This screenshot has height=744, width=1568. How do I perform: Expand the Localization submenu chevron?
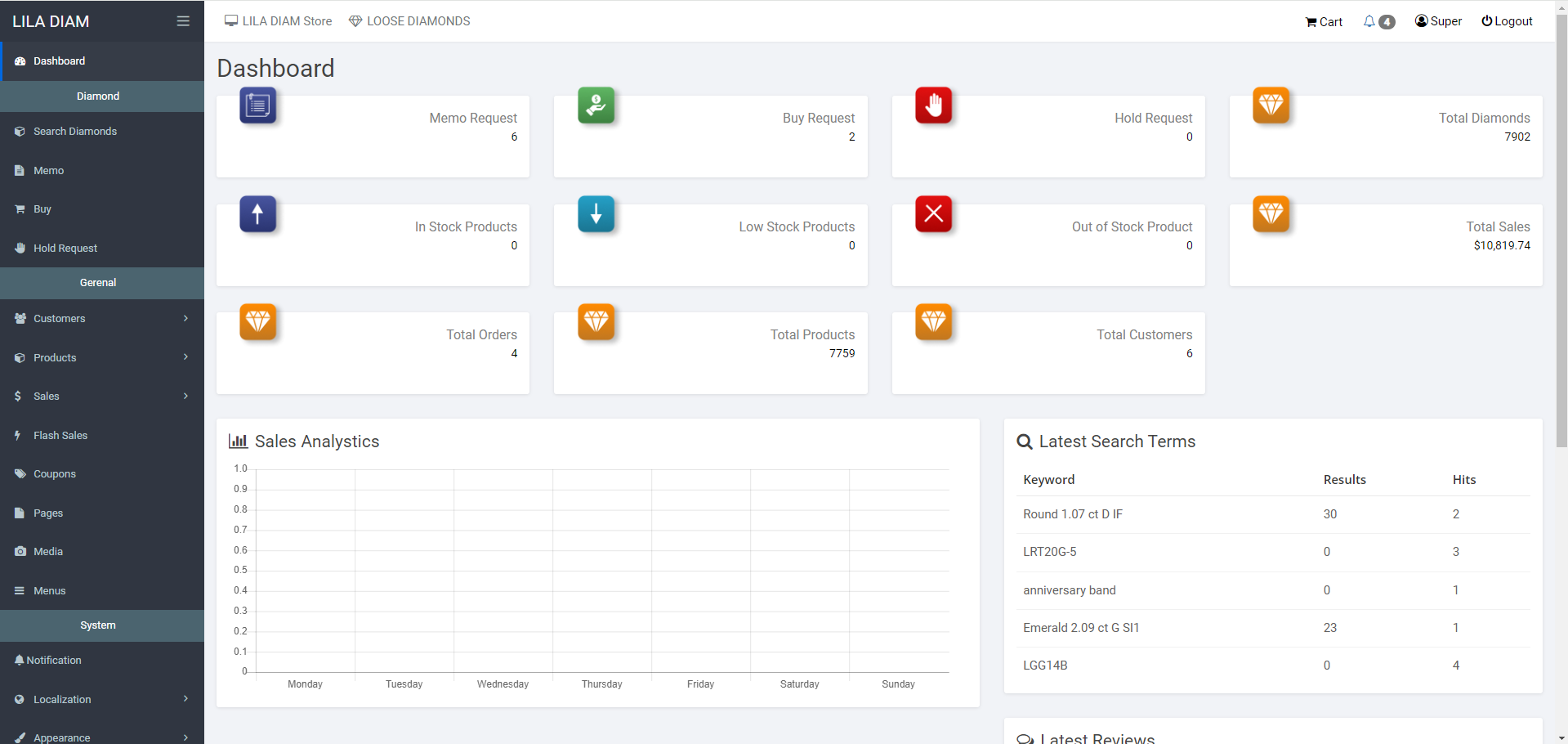(x=185, y=698)
